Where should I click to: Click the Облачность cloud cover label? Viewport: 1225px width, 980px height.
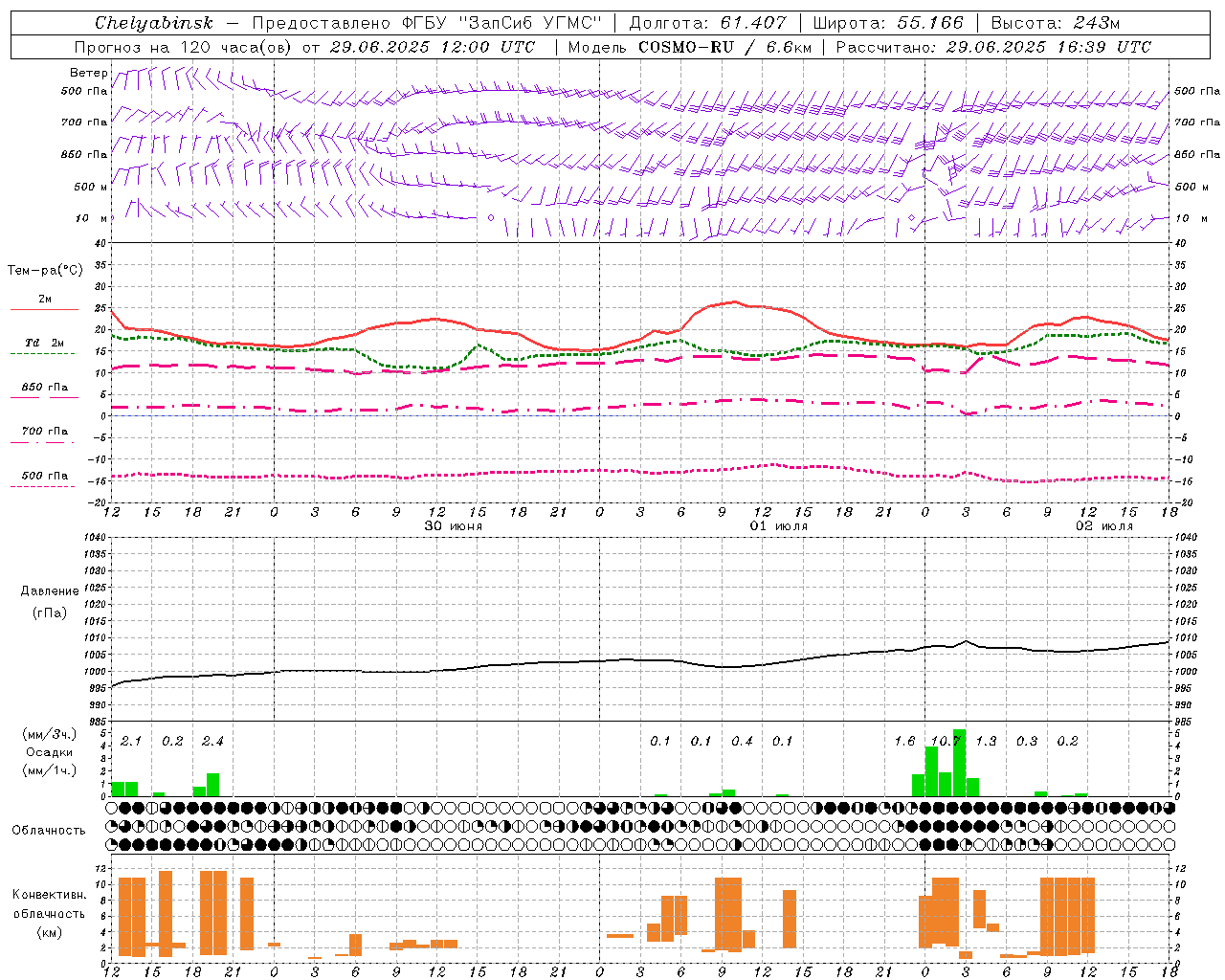coord(49,831)
